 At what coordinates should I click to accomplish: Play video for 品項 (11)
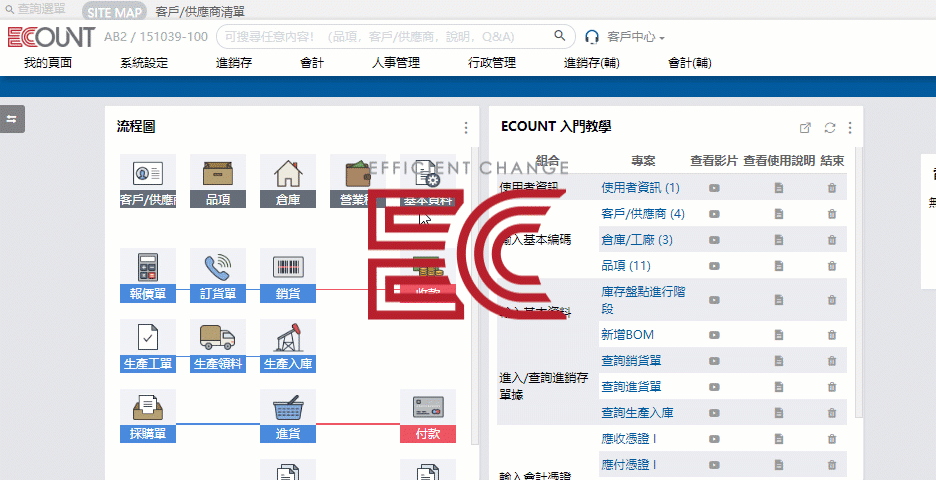714,266
